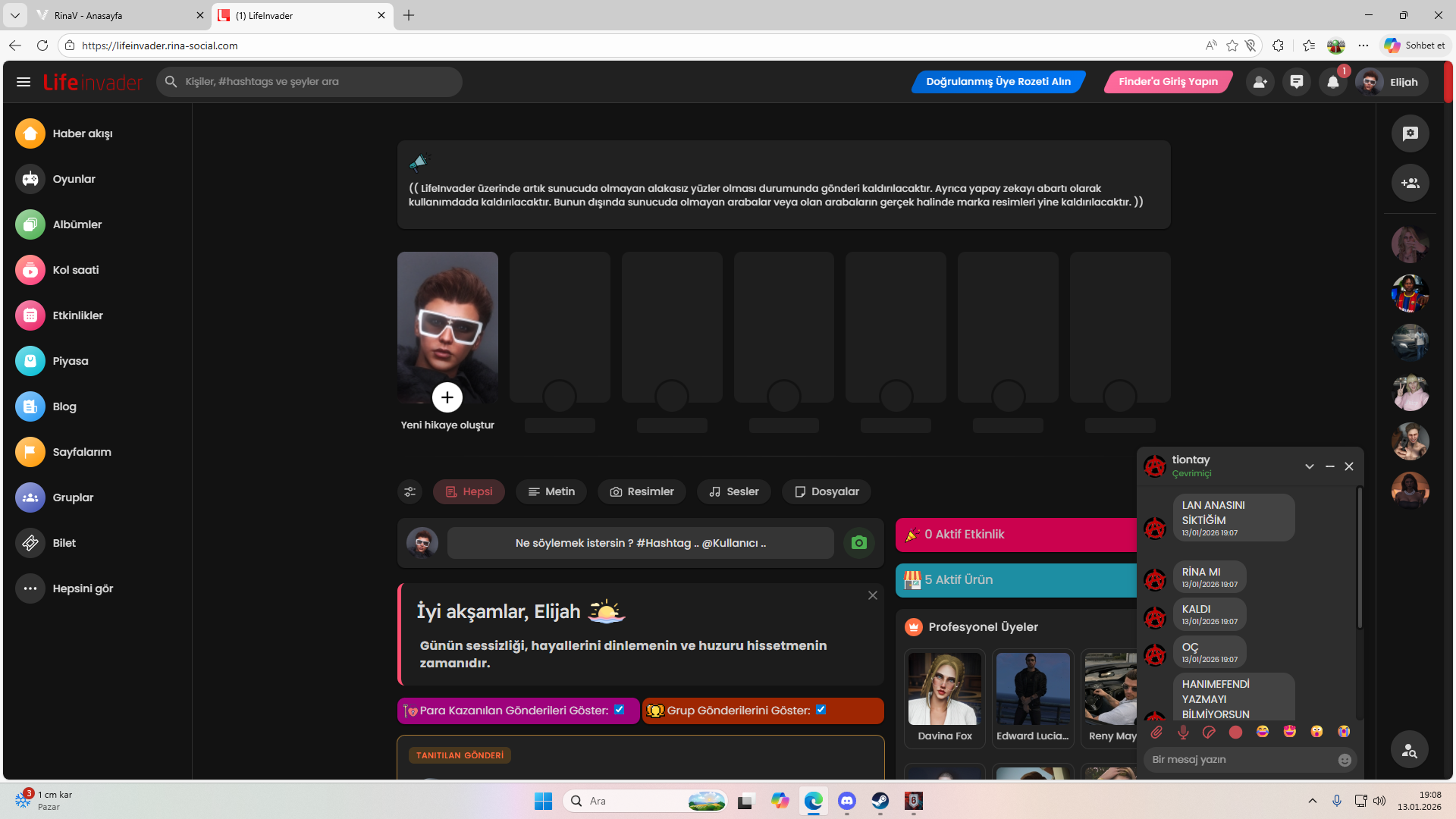
Task: Click the sticker icon in tiontay chat
Action: [x=1209, y=732]
